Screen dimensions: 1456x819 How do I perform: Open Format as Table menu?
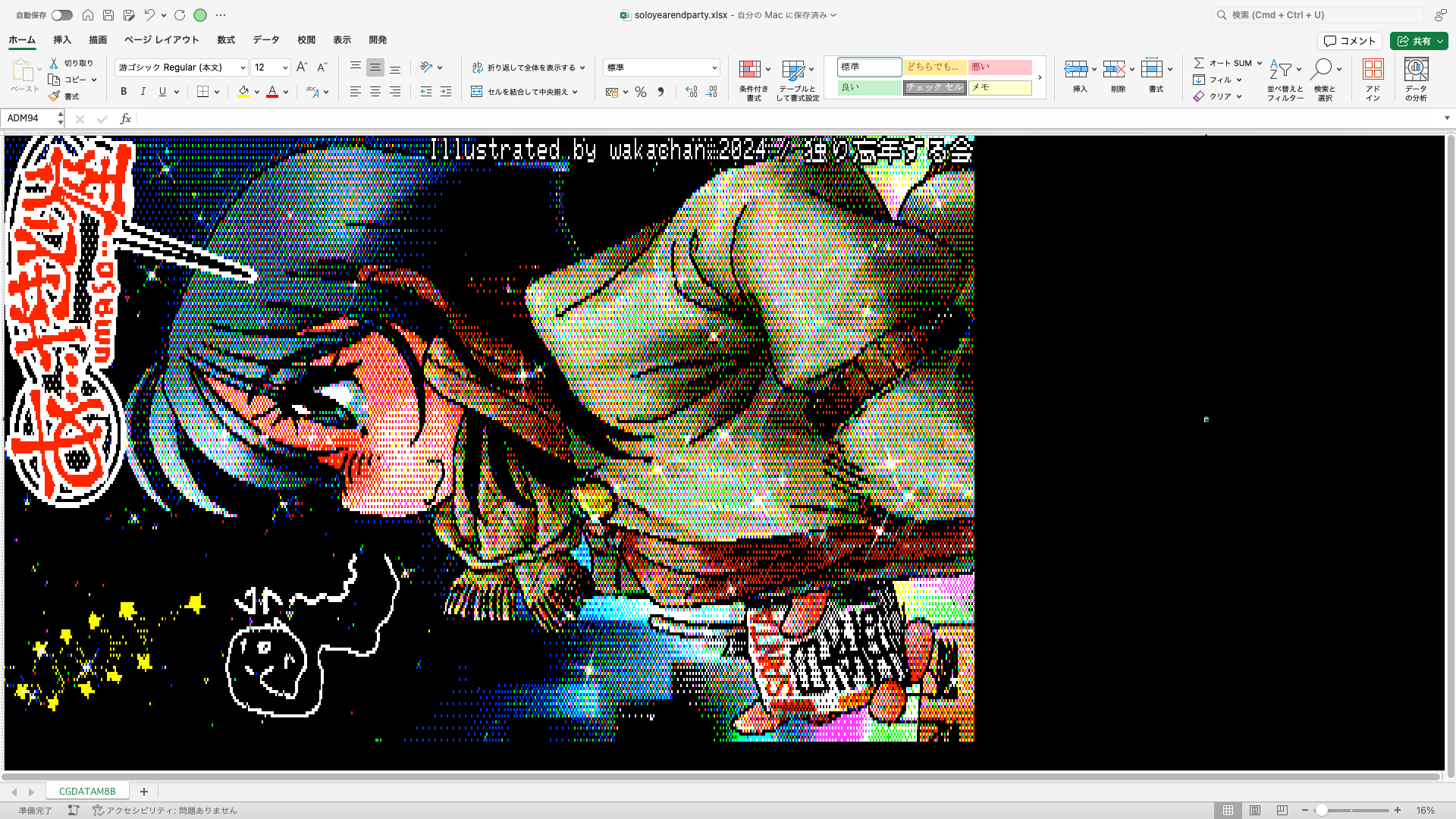(797, 80)
